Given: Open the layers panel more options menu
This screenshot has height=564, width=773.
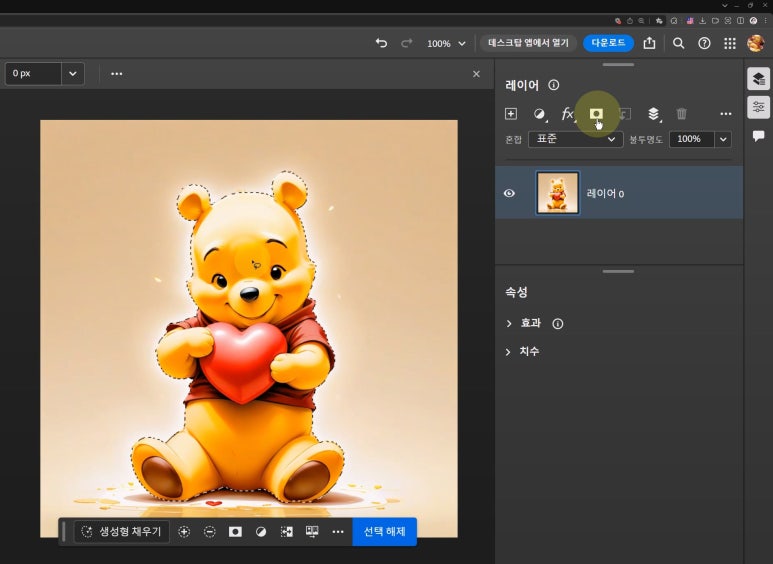Looking at the screenshot, I should [726, 114].
